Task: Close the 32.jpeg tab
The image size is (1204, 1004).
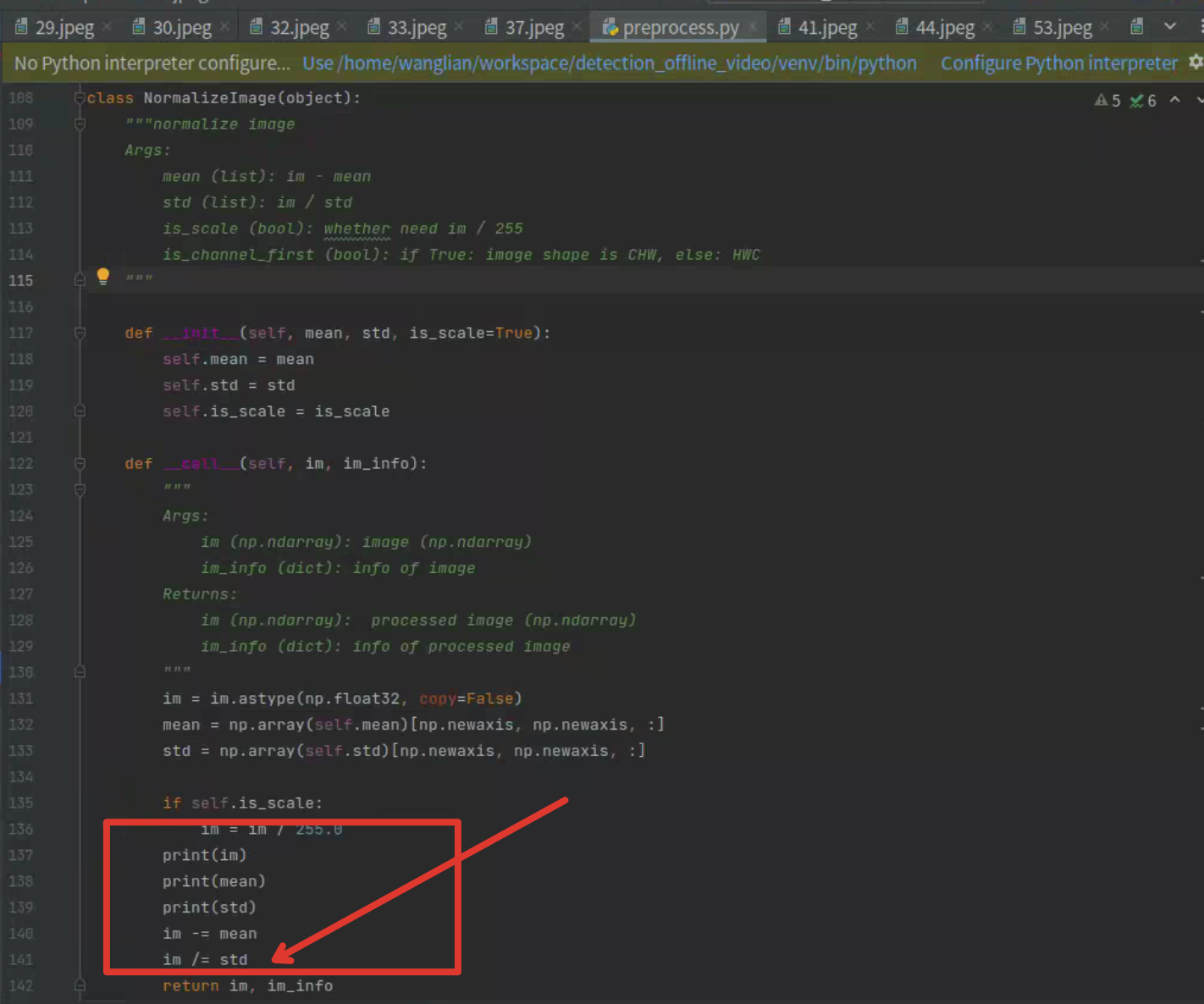Action: (342, 27)
